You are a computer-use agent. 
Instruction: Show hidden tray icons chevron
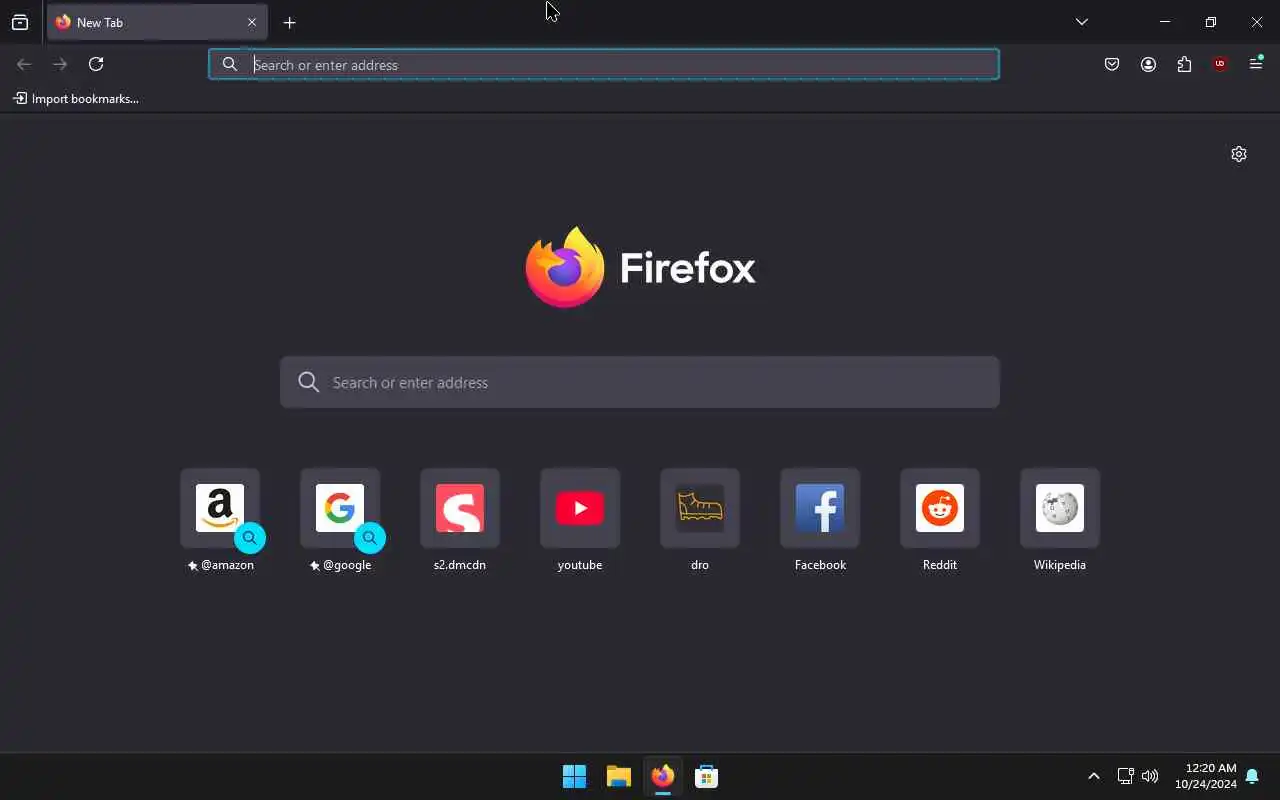[x=1094, y=776]
